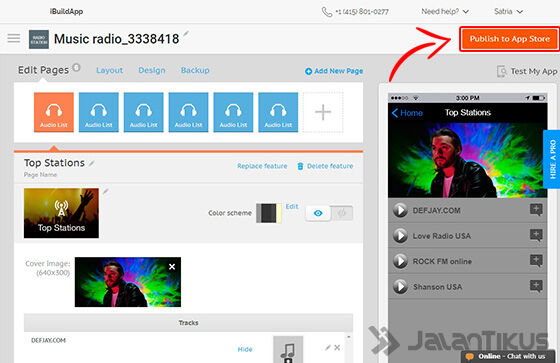Click Hide for the DEFJAY.COM track

click(245, 349)
